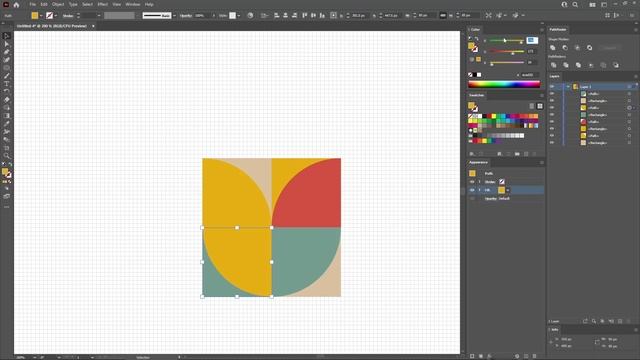Open Recolor Artwork in control bar

click(250, 16)
